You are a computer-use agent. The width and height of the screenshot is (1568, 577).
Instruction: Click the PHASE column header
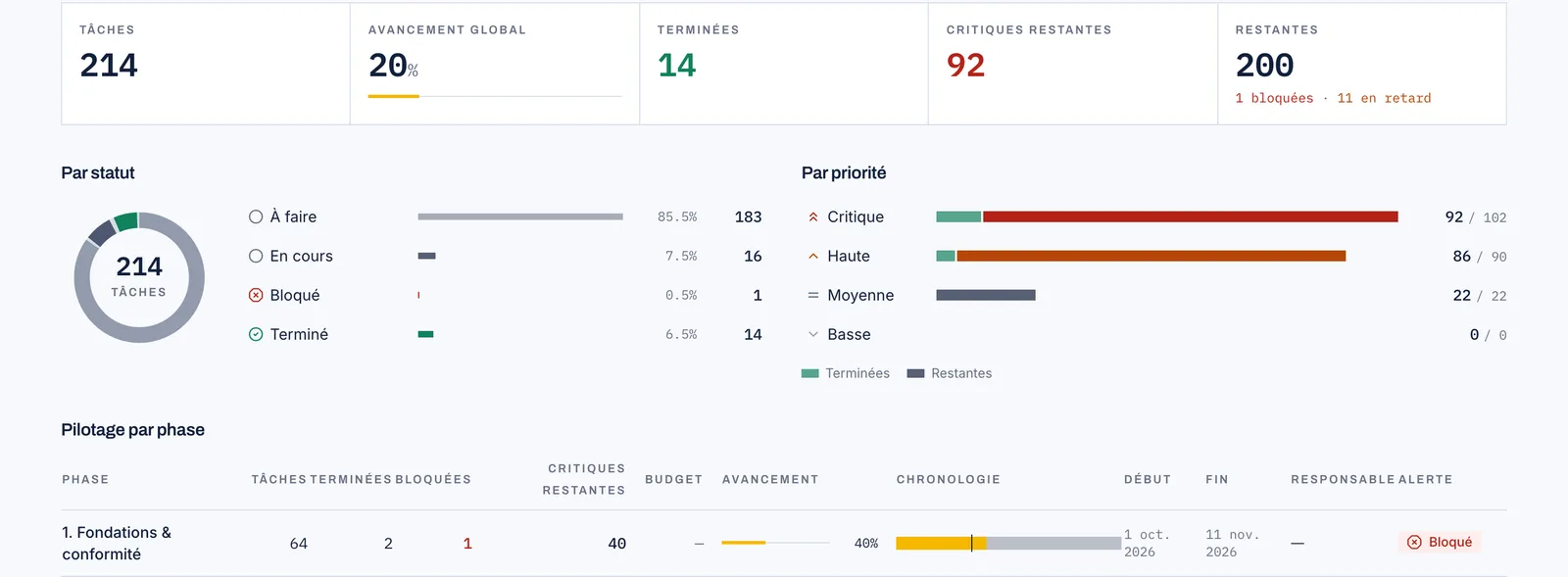(x=85, y=479)
